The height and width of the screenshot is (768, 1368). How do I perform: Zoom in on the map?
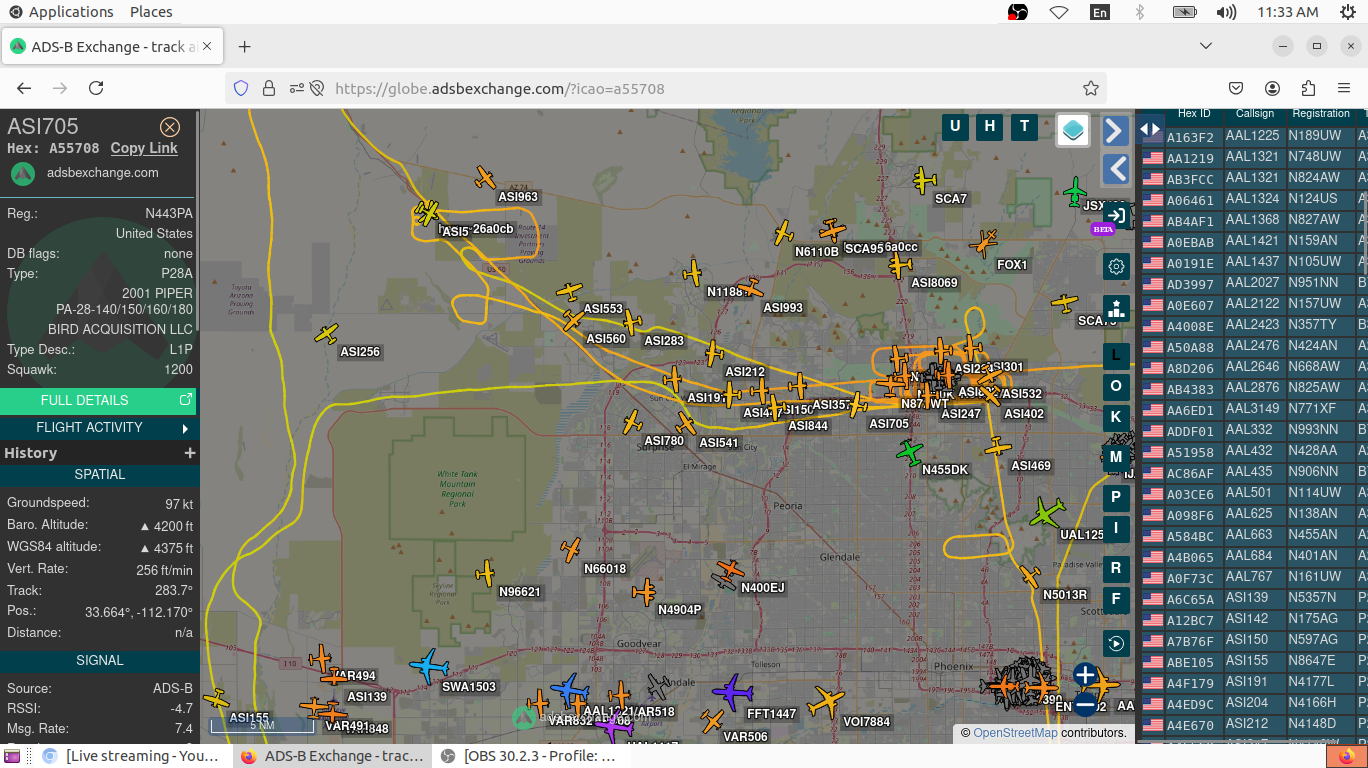click(1085, 675)
